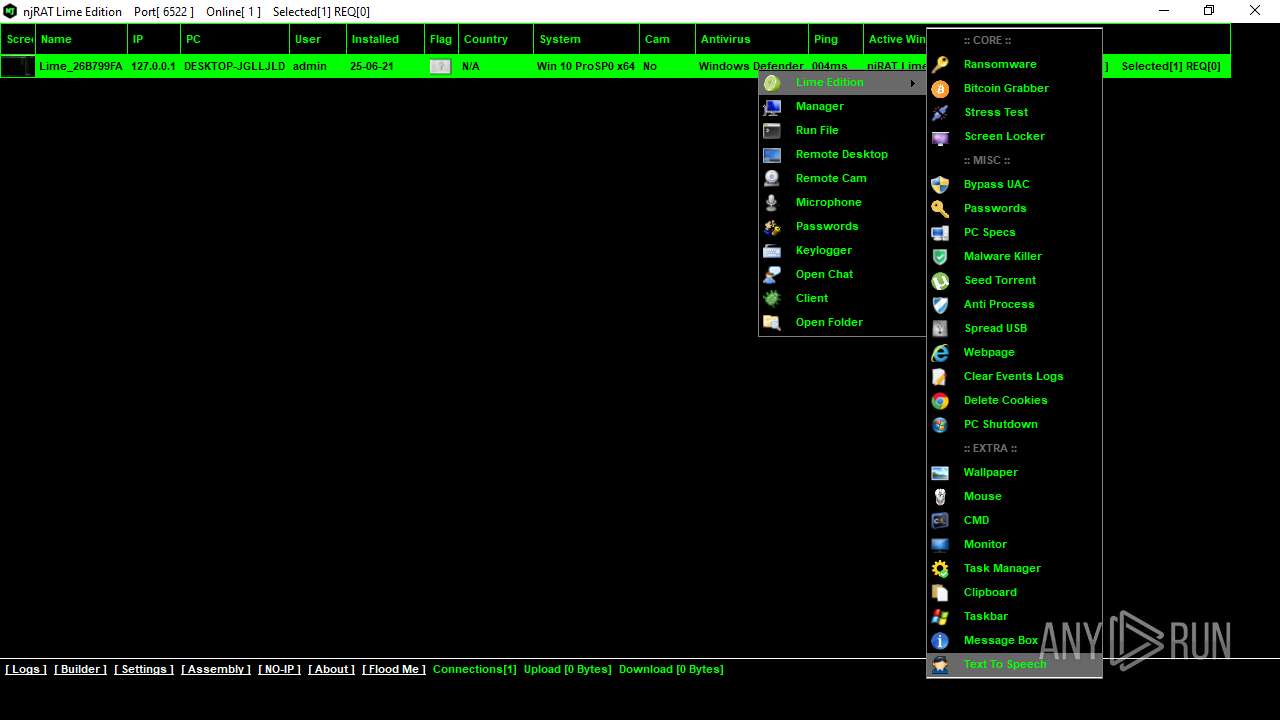Click the Webpage browser icon
The image size is (1280, 720).
coord(940,352)
